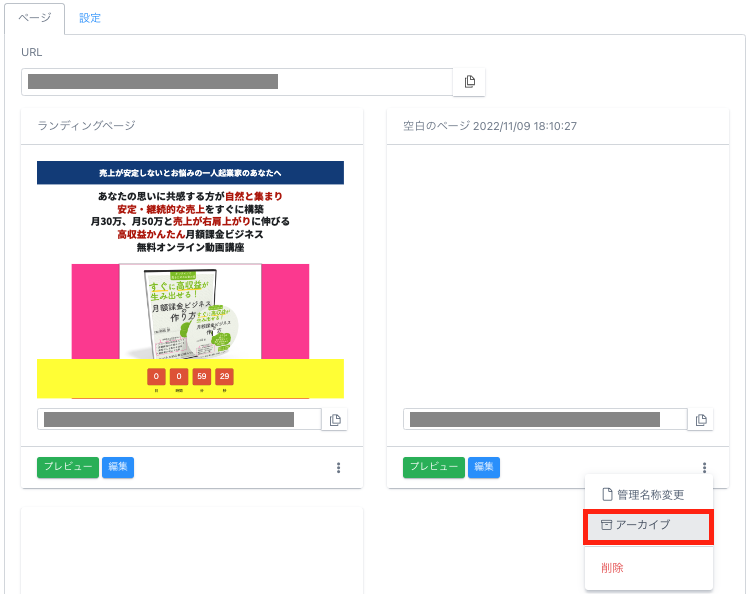Choose 管理名称変更 from the context menu

648,494
